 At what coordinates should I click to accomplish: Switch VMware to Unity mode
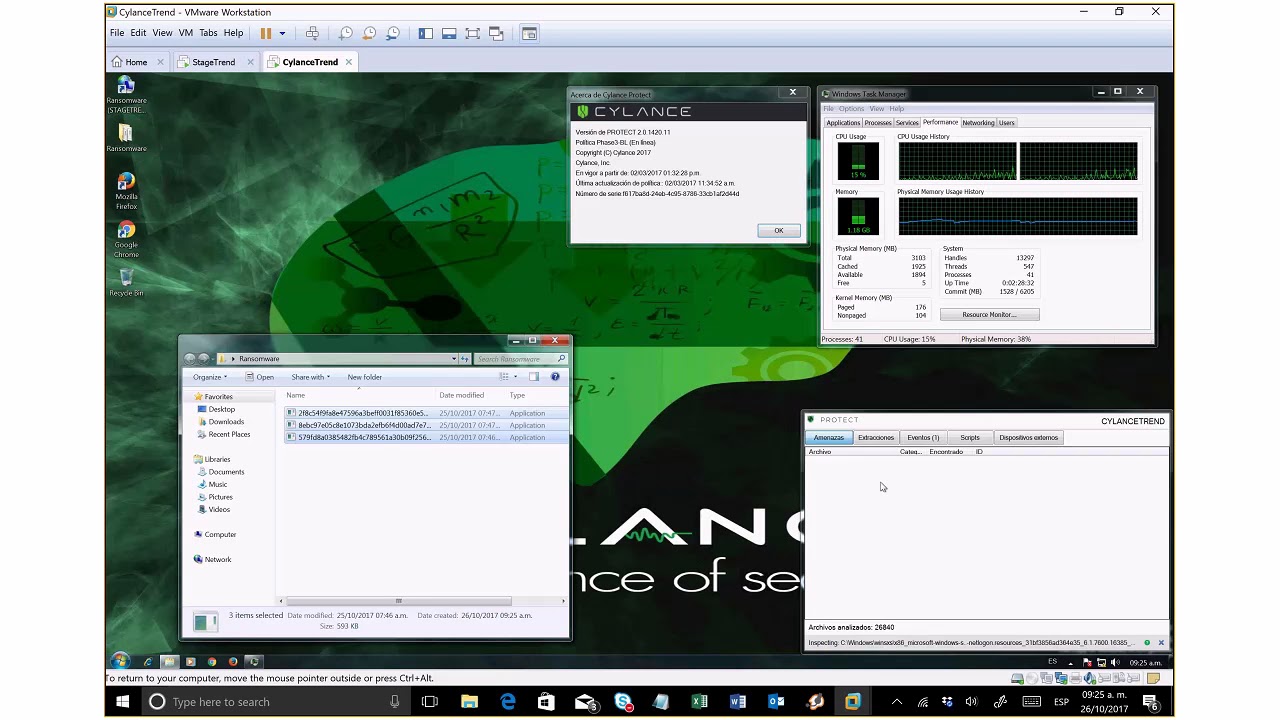point(496,33)
